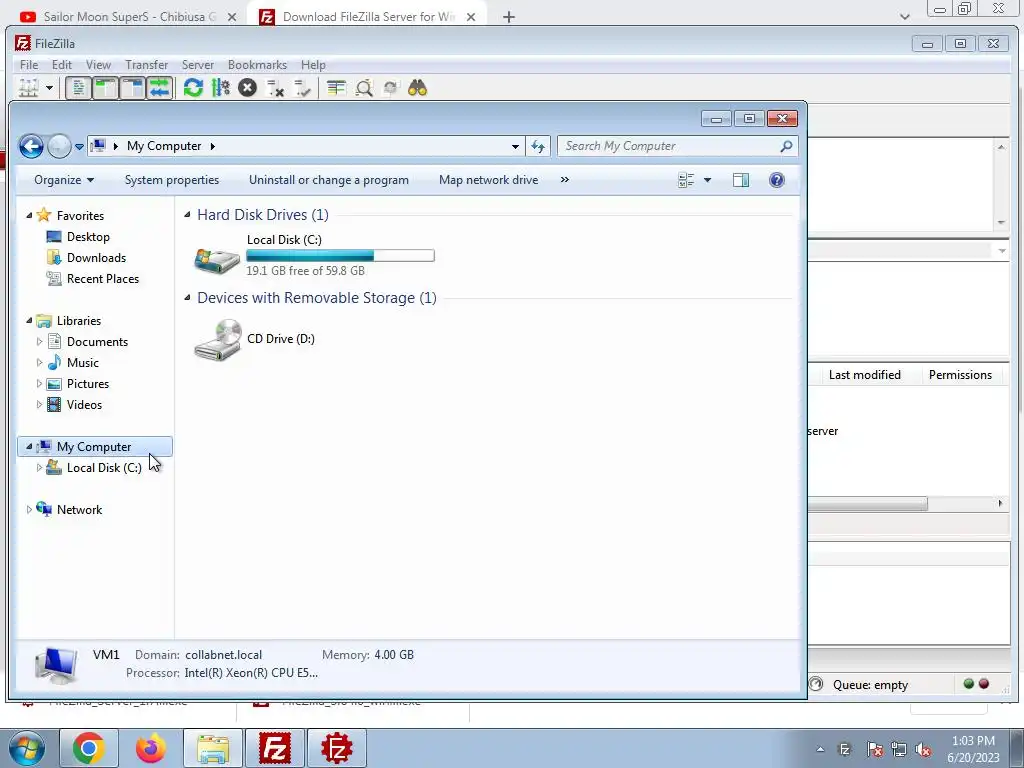Click Uninstall or change a program
This screenshot has width=1024, height=768.
click(x=328, y=180)
